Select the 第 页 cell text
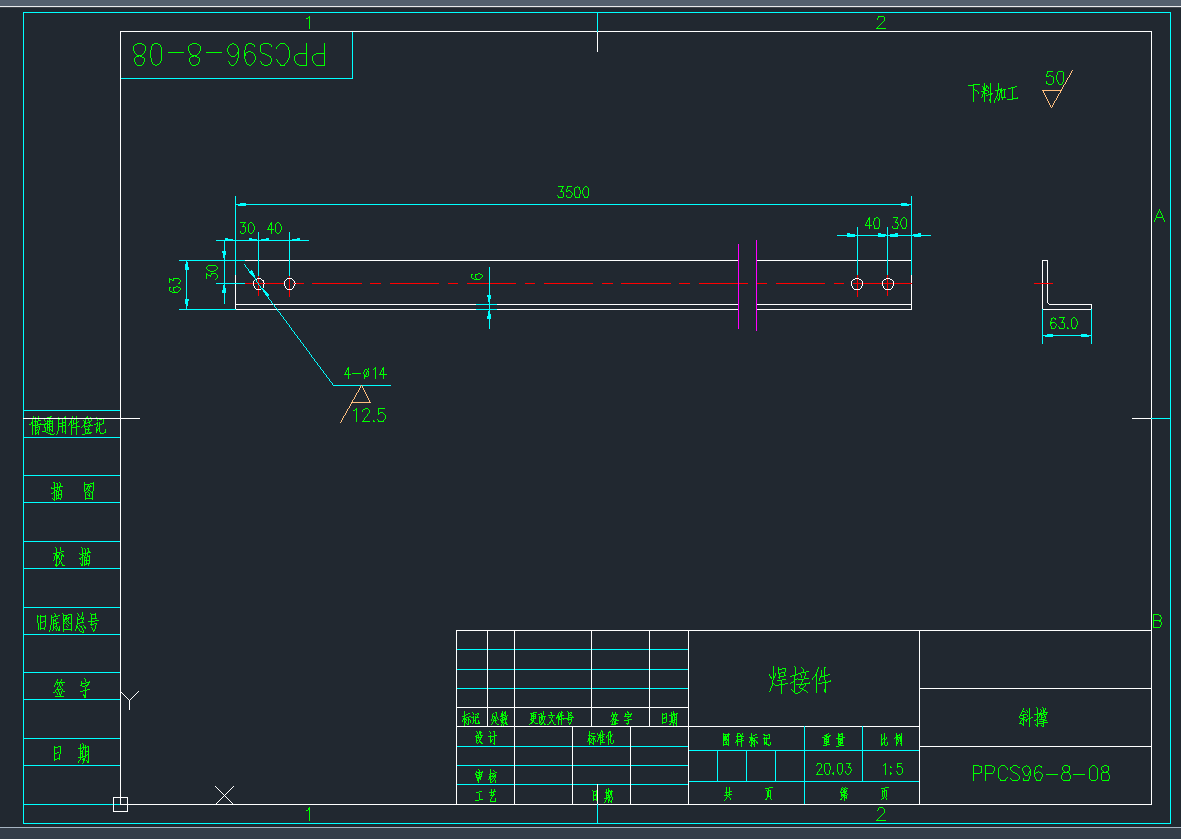Screen dimensions: 1181x839 tap(863, 794)
